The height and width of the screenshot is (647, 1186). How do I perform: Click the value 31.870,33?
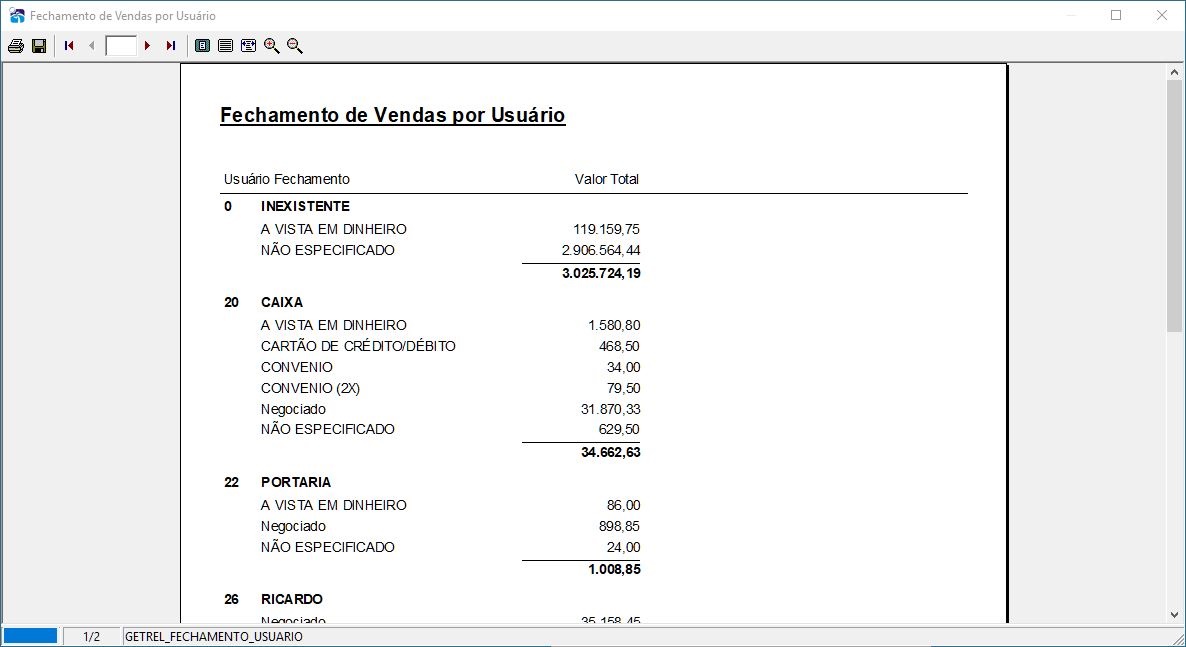[x=610, y=409]
